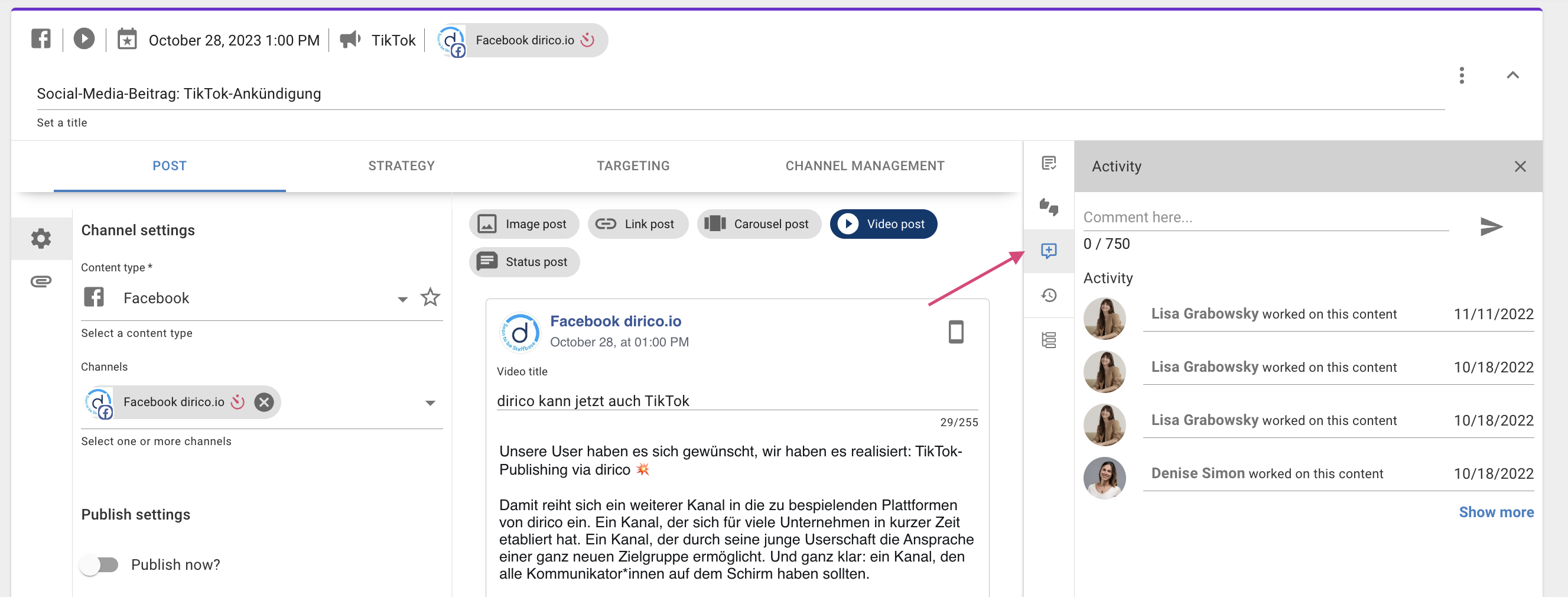Collapse the editor with the top chevron
This screenshot has height=597, width=1568.
[x=1513, y=75]
